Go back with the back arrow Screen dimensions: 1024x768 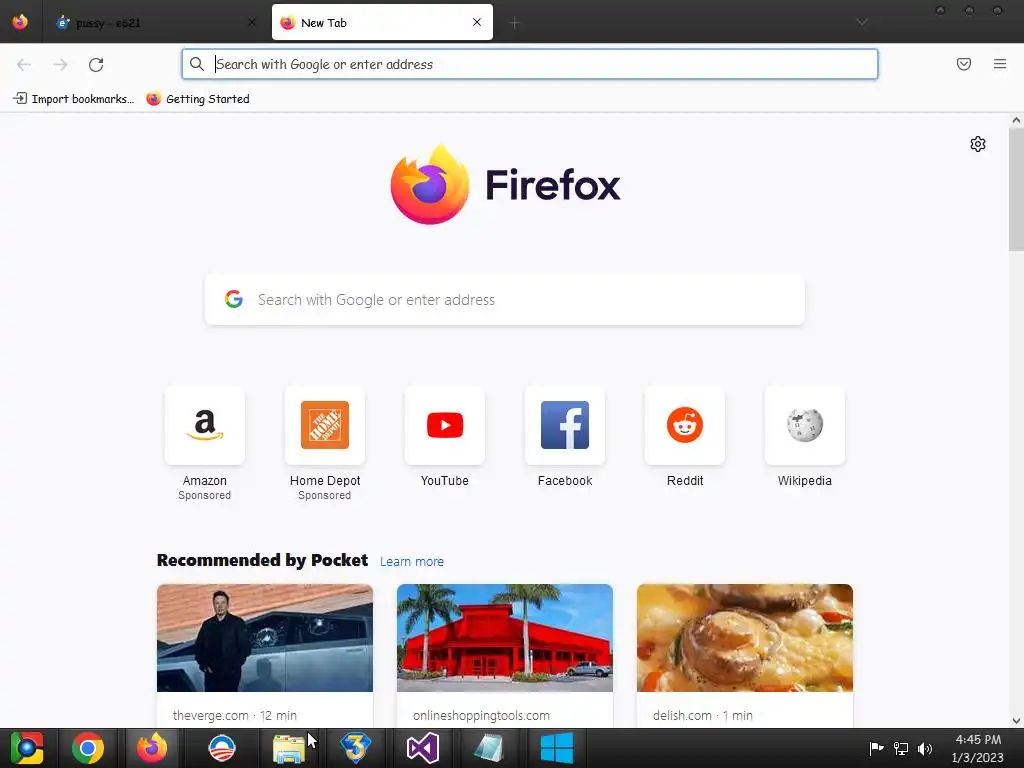(24, 65)
